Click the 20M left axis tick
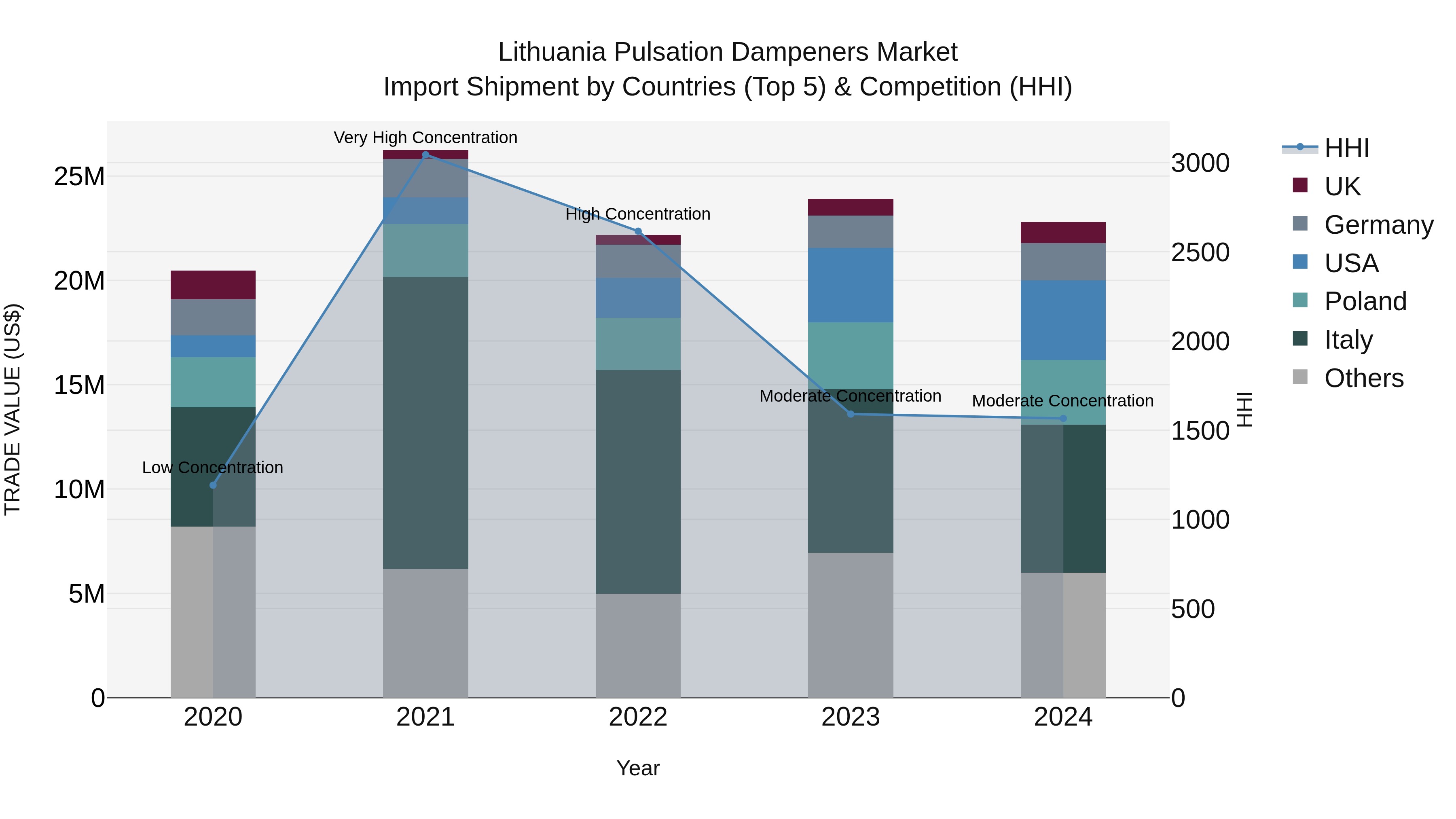This screenshot has width=1456, height=819. coord(79,281)
